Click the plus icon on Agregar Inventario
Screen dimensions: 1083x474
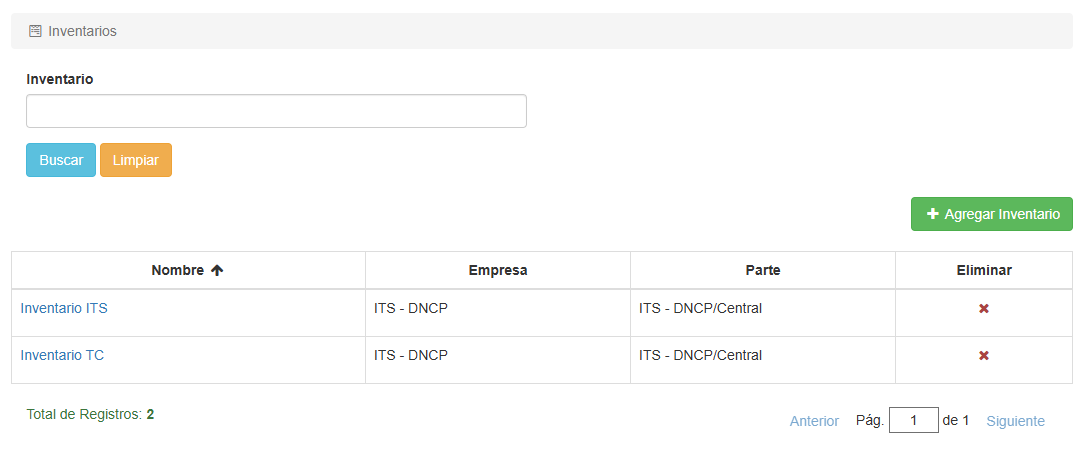click(x=933, y=214)
